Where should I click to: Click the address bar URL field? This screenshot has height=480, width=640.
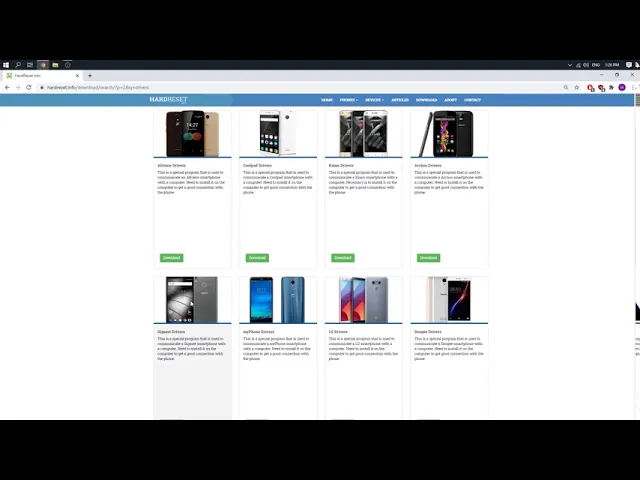pos(300,87)
